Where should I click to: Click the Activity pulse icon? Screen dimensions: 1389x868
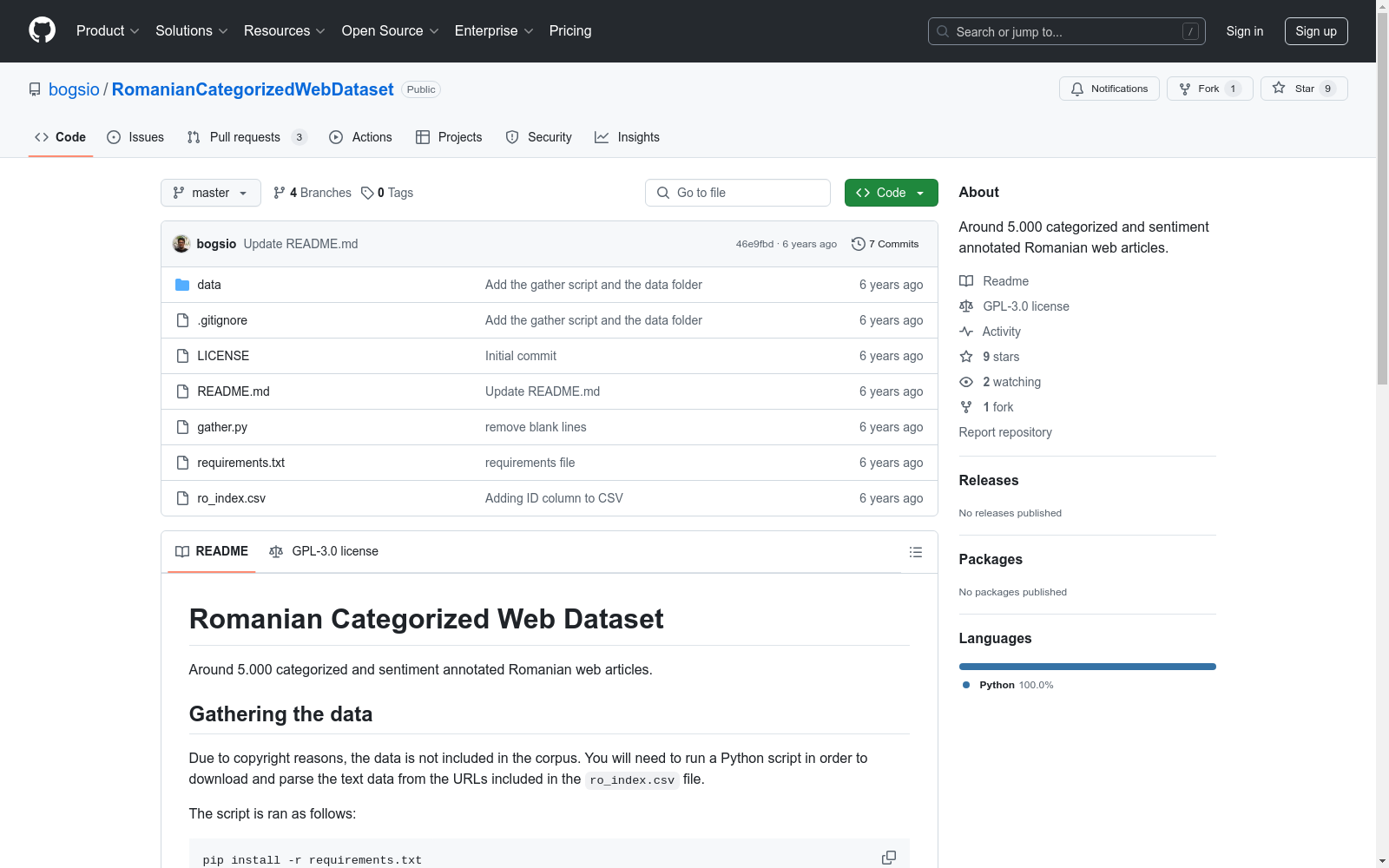[966, 332]
